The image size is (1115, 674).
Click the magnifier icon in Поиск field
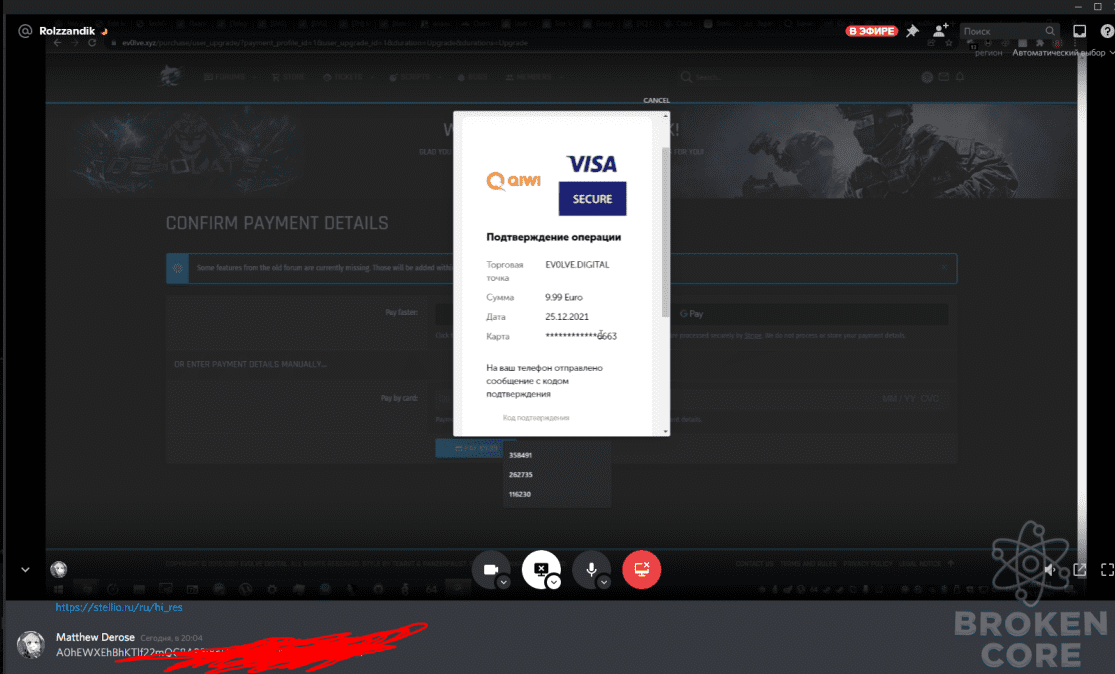1050,31
